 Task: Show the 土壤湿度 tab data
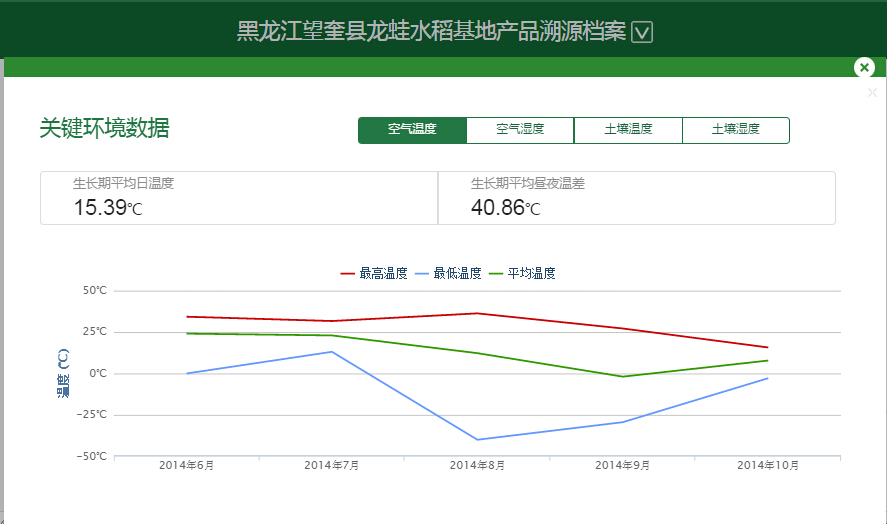point(736,130)
